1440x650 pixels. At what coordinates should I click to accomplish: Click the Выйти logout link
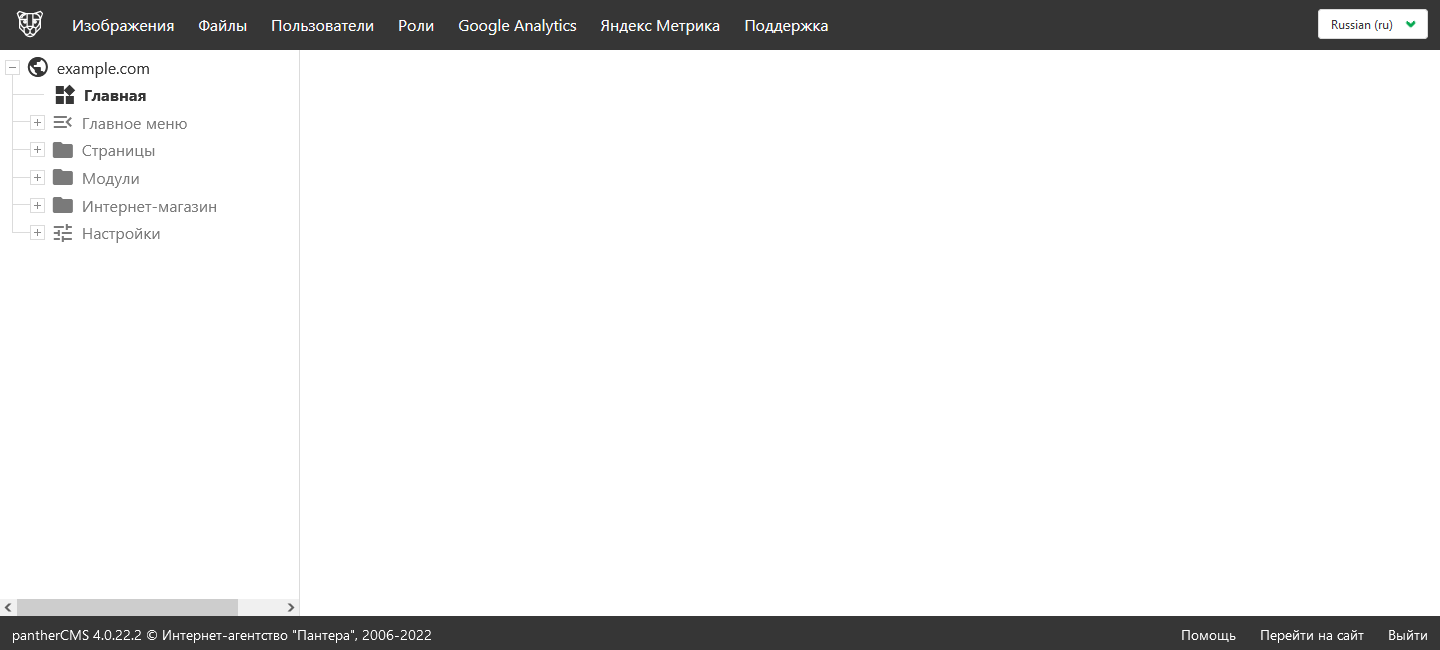[1407, 635]
